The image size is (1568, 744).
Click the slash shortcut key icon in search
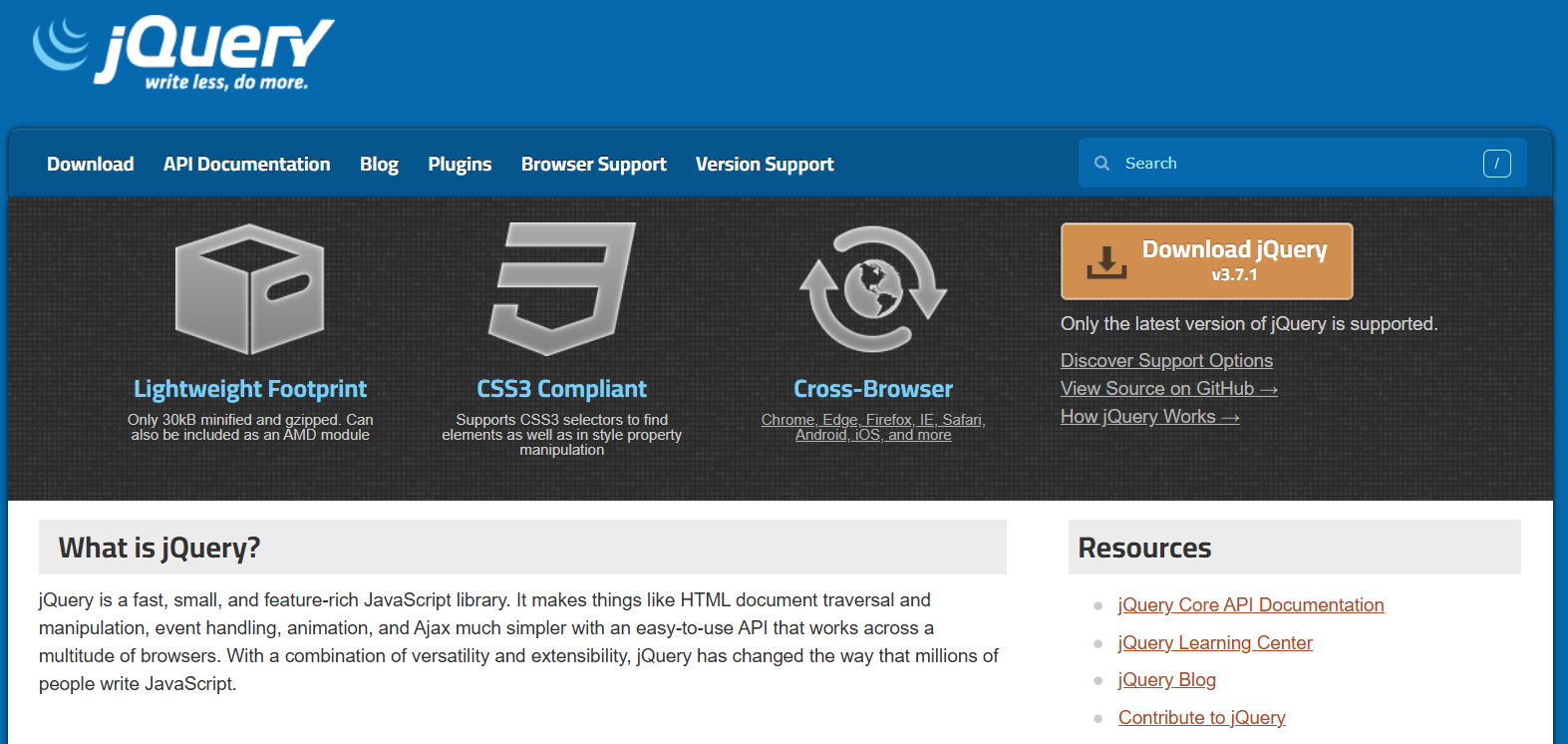point(1496,164)
